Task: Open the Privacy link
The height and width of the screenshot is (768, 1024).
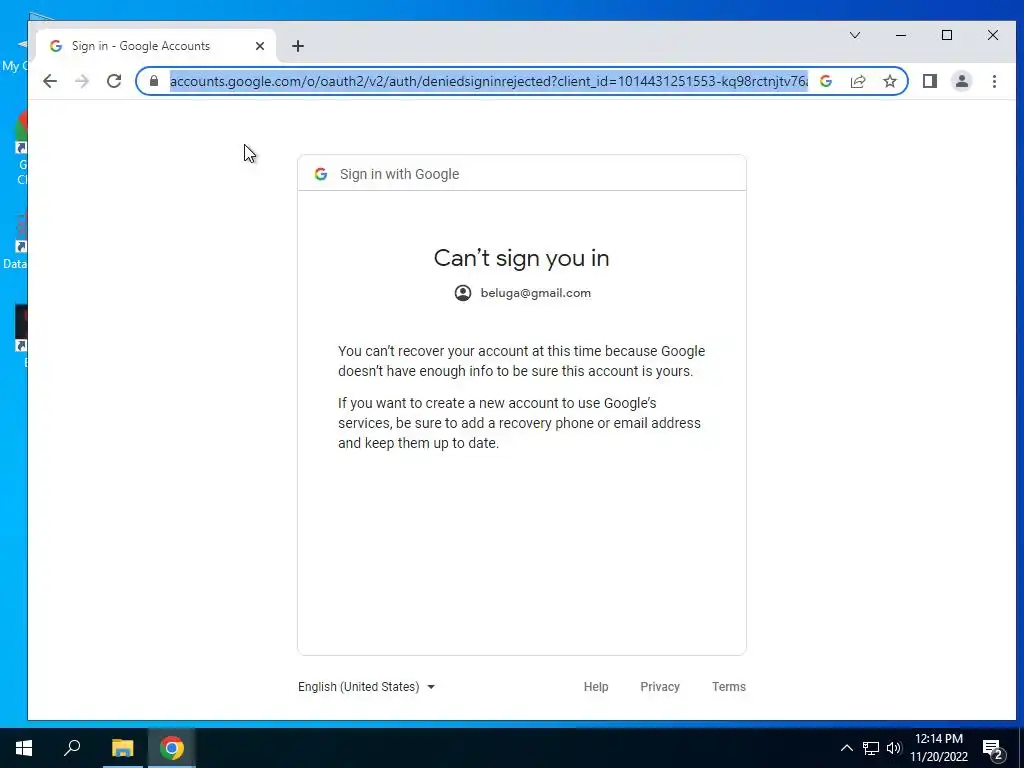Action: pos(660,686)
